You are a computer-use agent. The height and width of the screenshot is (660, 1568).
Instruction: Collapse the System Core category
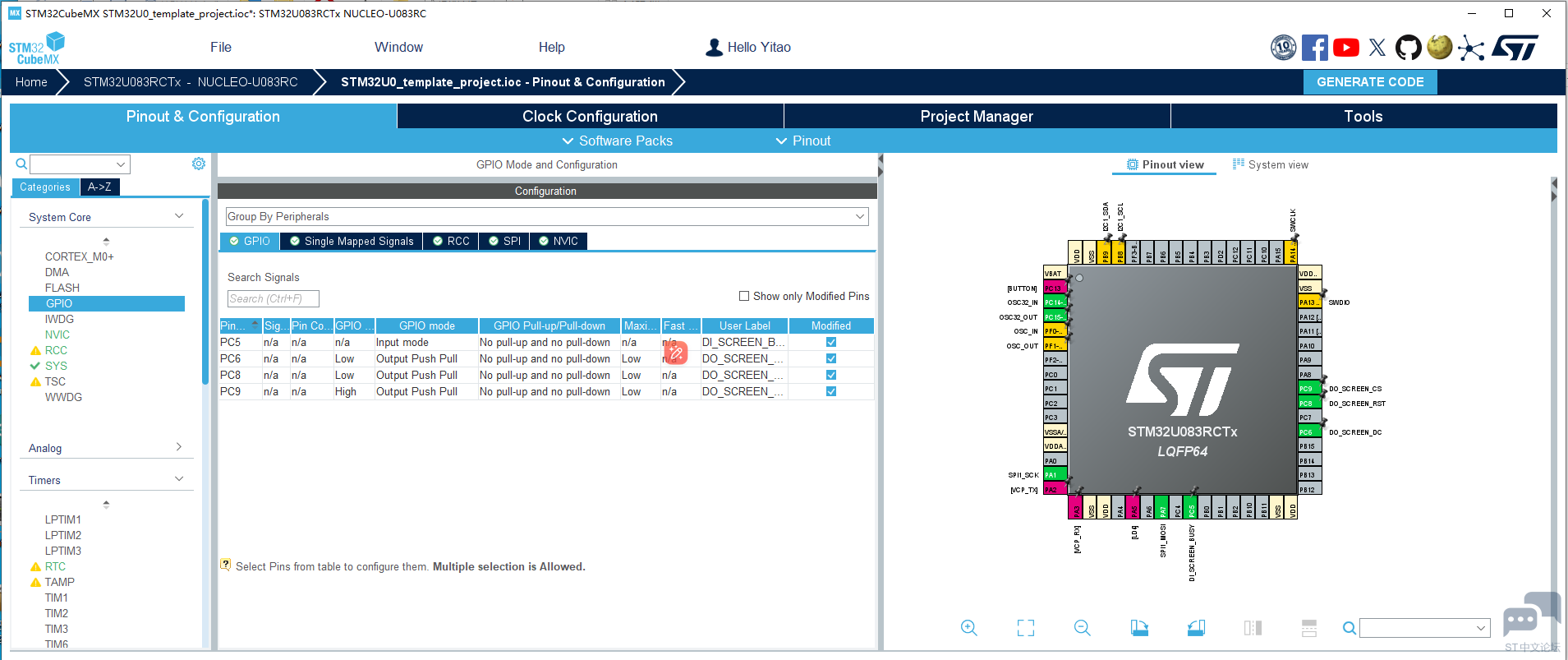coord(179,216)
